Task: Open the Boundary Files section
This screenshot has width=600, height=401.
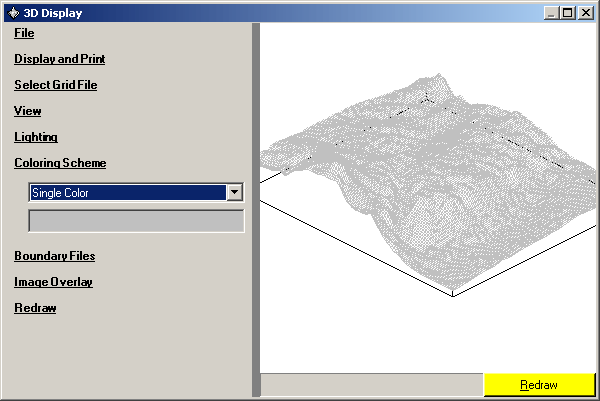Action: (x=55, y=256)
